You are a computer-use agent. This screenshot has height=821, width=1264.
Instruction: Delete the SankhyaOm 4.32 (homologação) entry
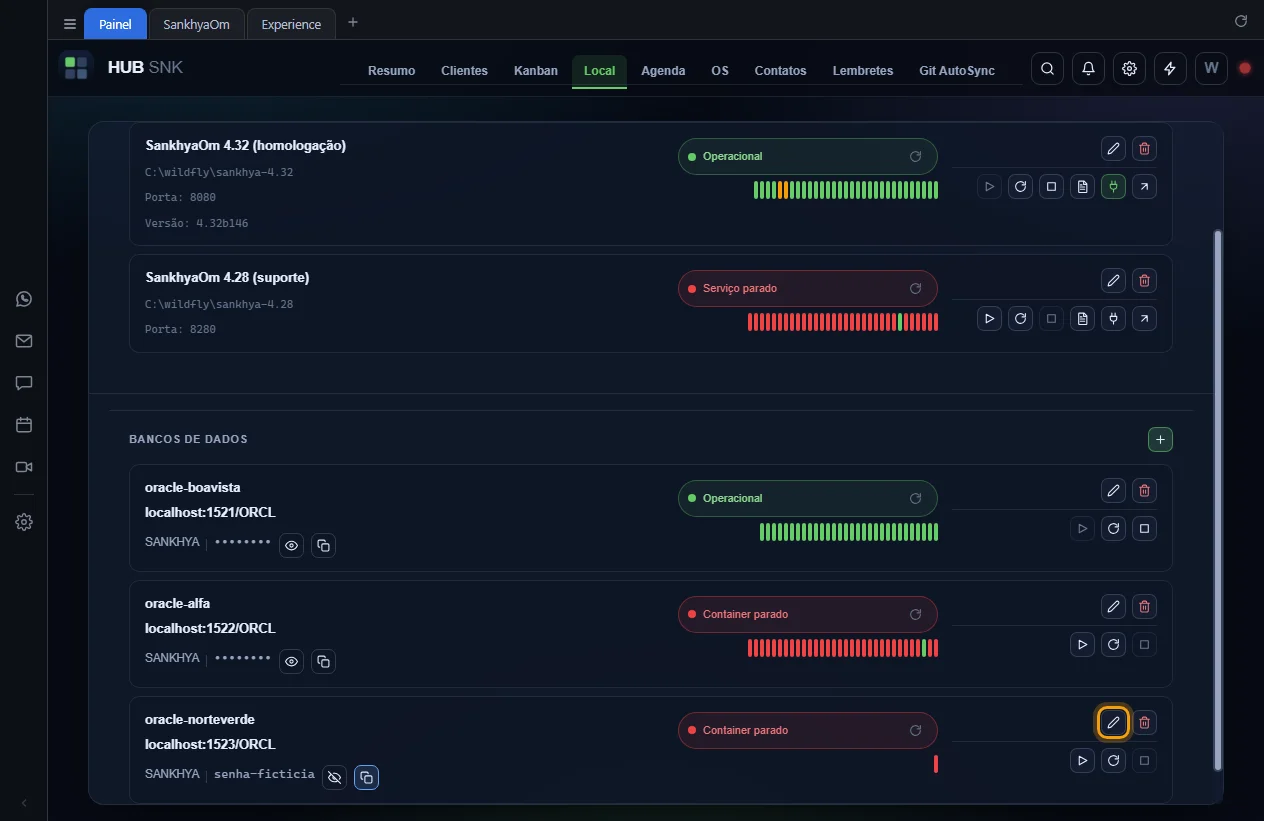1145,149
